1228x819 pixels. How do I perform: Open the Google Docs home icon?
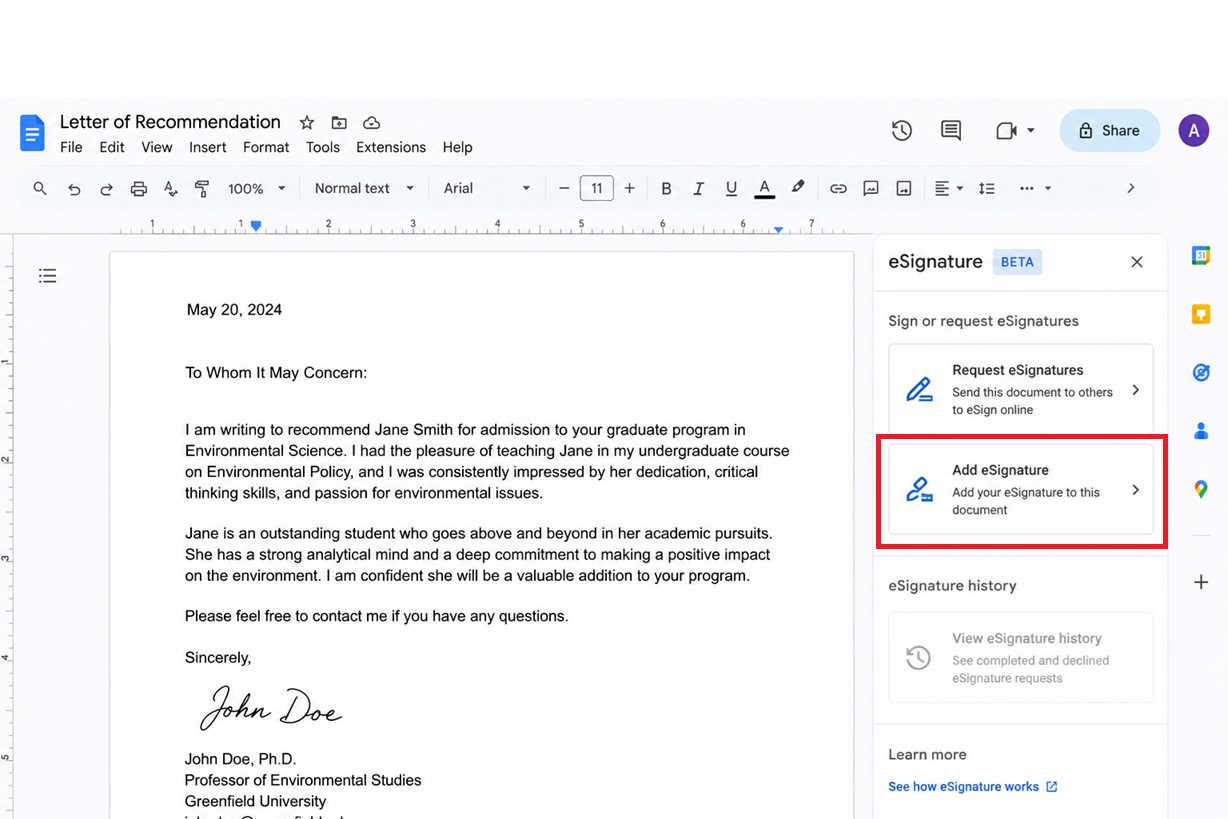(x=32, y=133)
